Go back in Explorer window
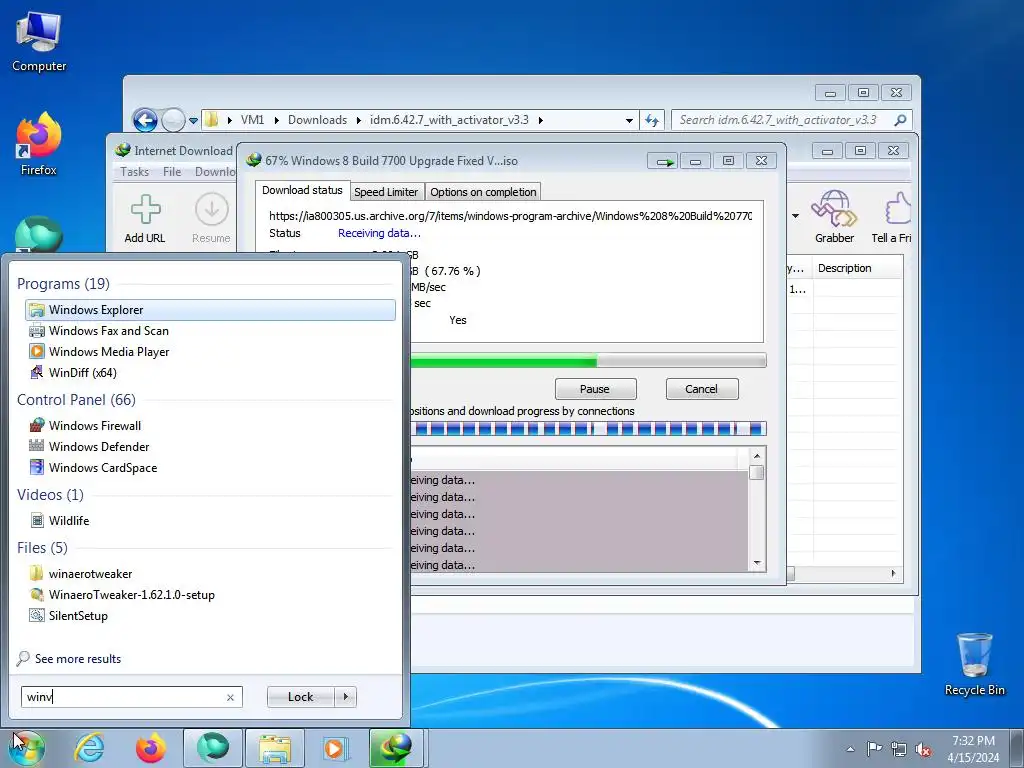Image resolution: width=1024 pixels, height=768 pixels. tap(145, 120)
